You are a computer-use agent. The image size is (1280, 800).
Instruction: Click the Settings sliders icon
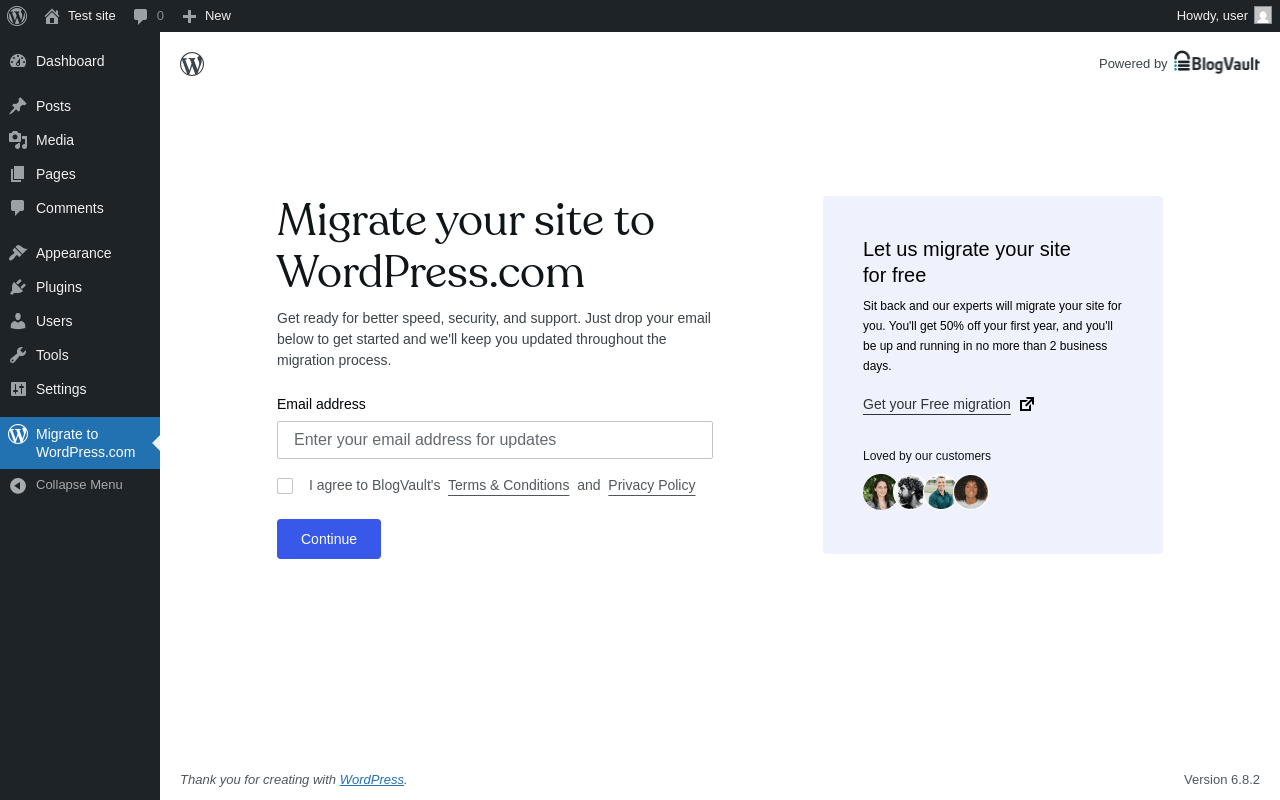(x=18, y=389)
